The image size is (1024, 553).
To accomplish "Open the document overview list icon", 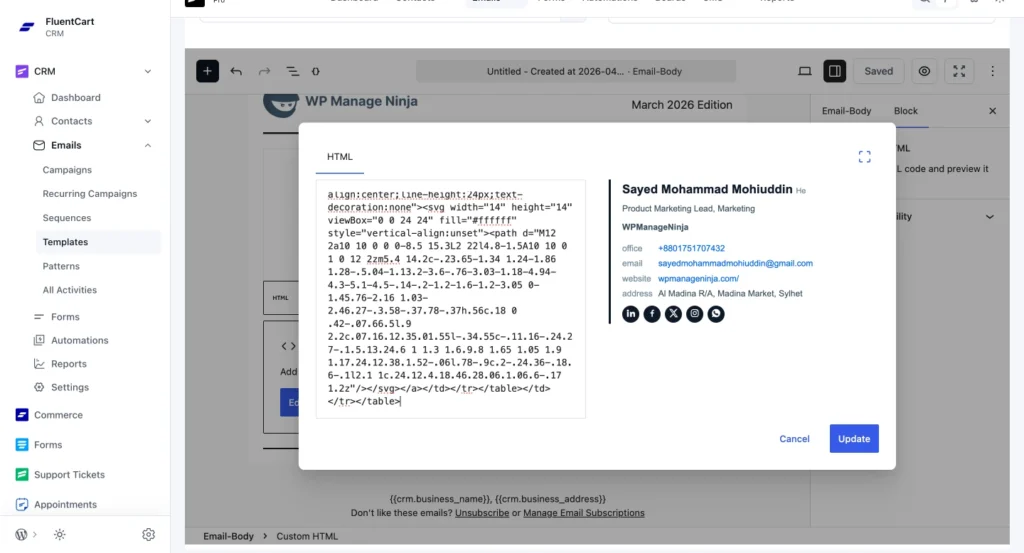I will click(x=292, y=71).
